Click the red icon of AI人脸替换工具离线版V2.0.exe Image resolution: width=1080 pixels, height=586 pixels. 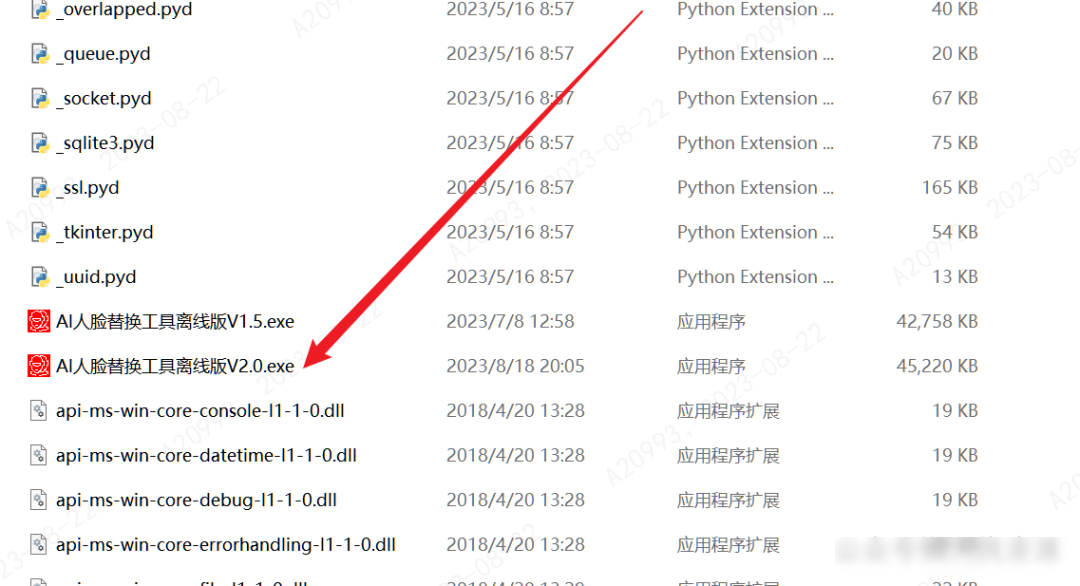[x=39, y=366]
